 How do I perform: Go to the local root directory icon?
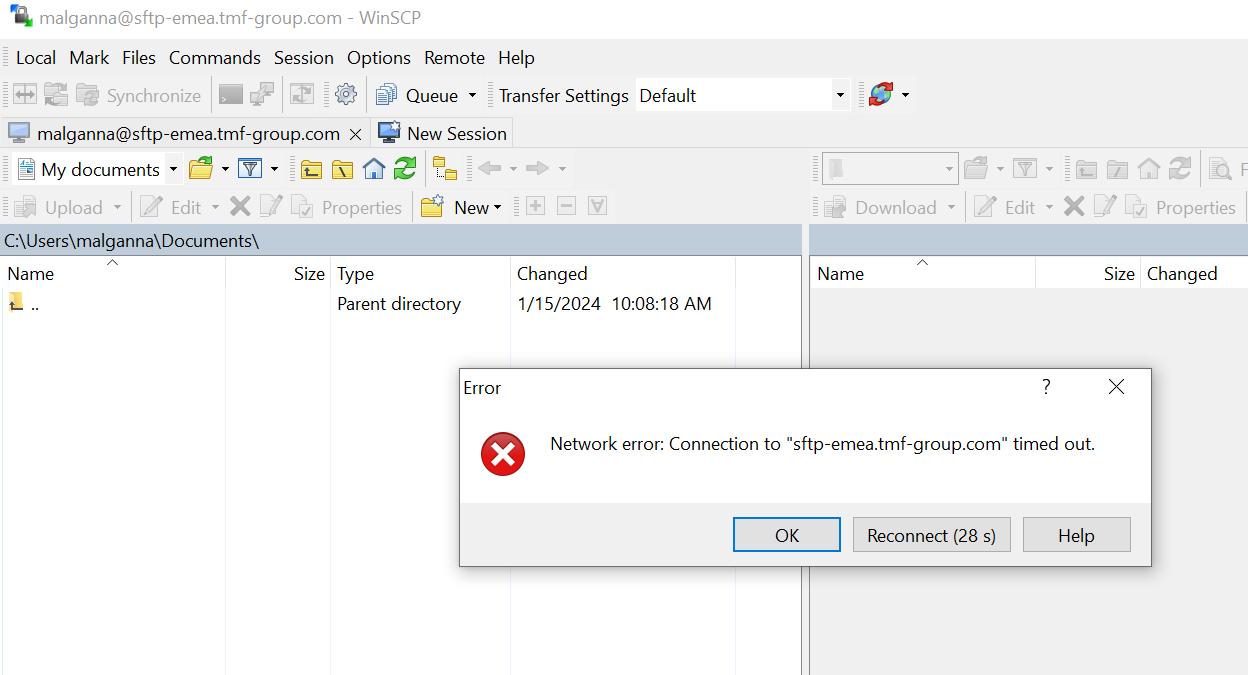pyautogui.click(x=343, y=169)
